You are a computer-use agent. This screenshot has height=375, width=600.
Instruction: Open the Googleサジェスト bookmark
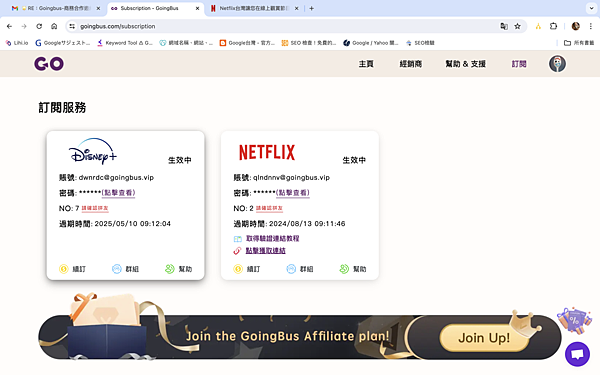click(x=63, y=43)
